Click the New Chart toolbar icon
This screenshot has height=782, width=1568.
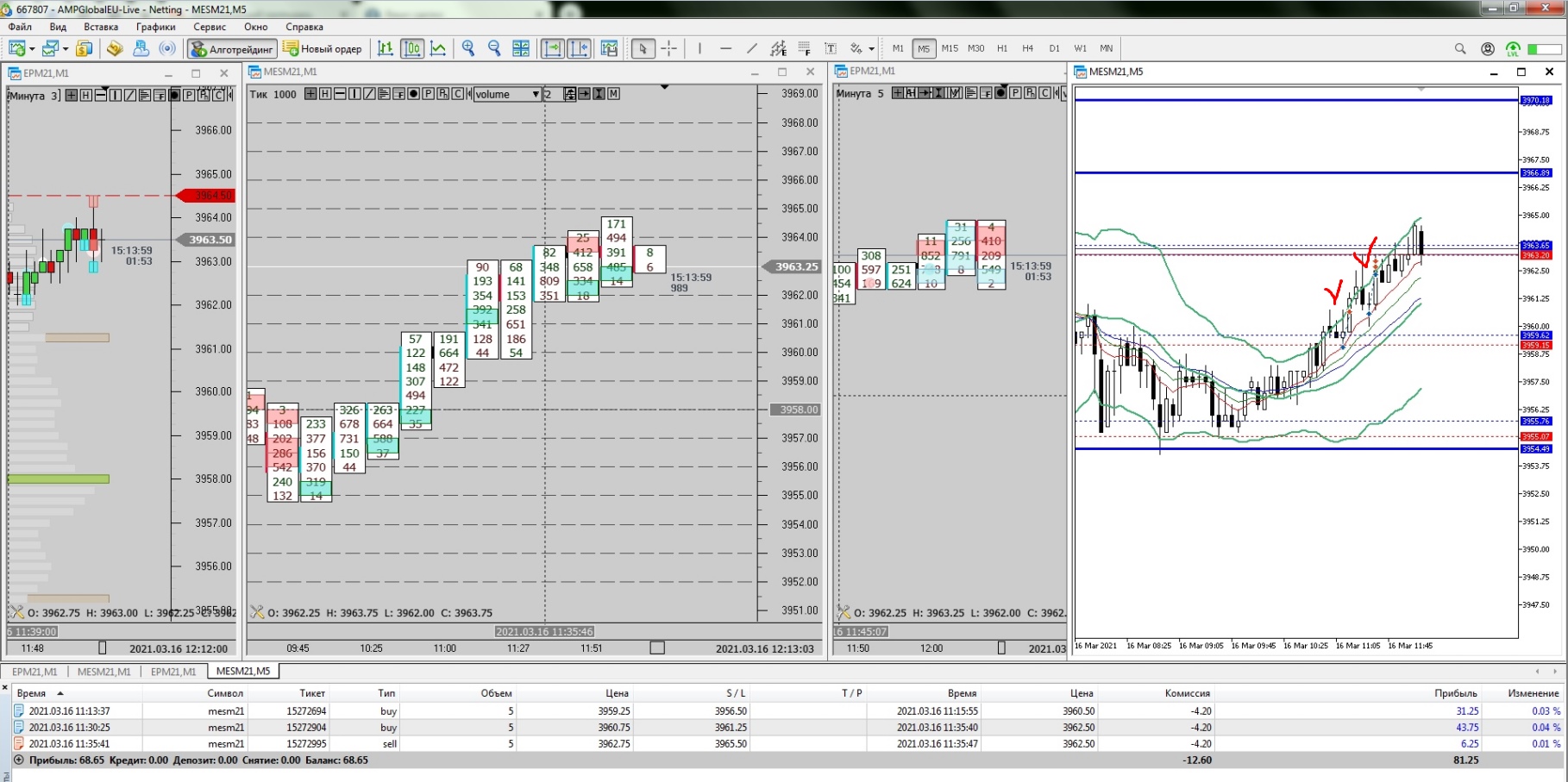[16, 48]
